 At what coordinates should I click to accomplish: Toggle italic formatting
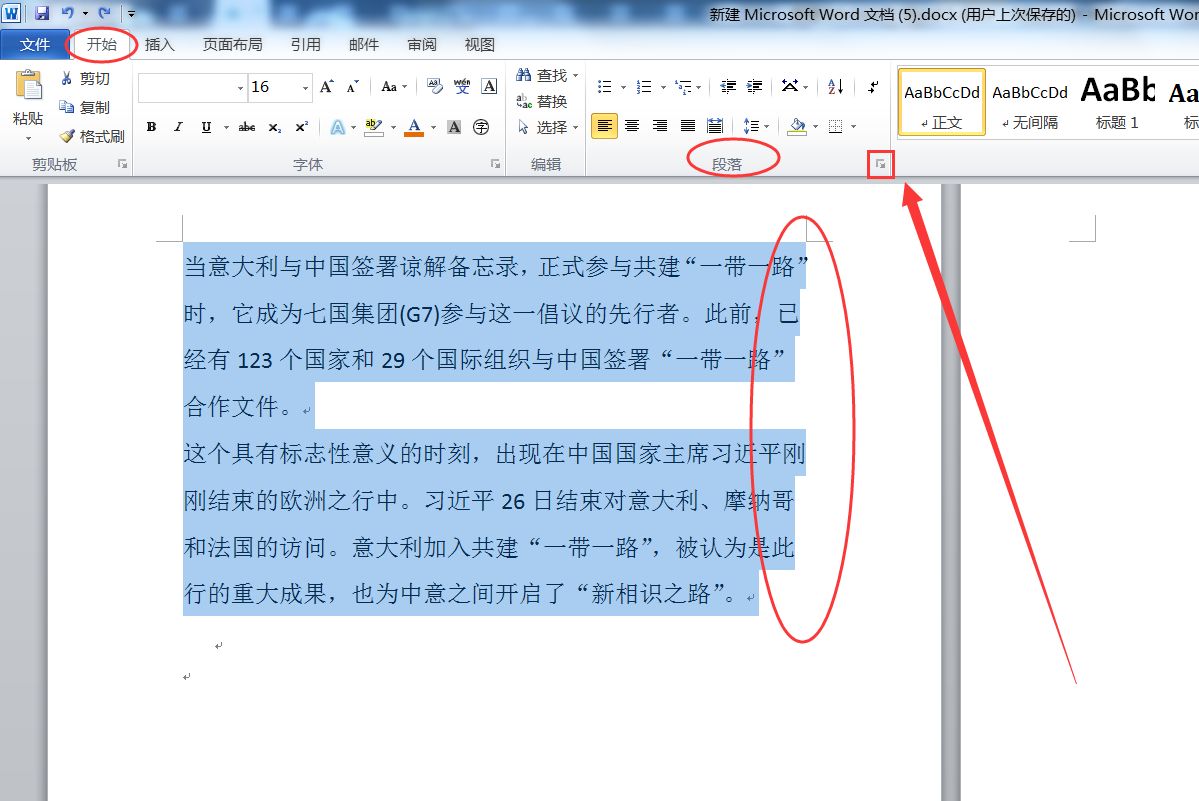point(178,127)
